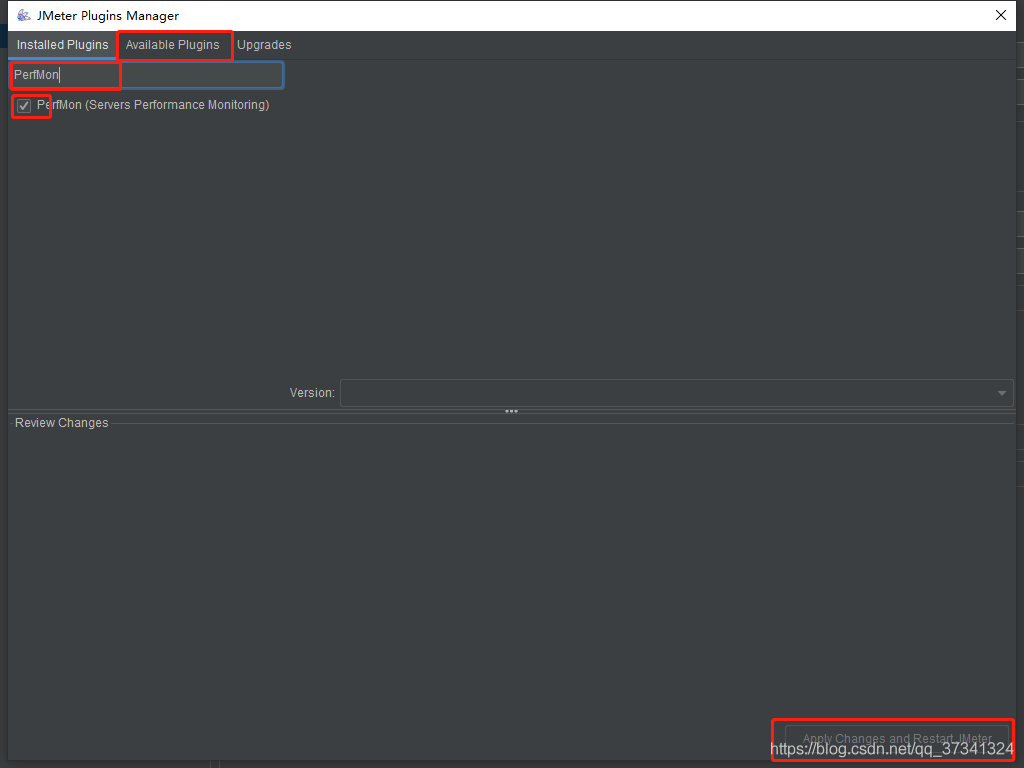Click the JMeter feather title icon
Viewport: 1024px width, 768px height.
point(24,15)
